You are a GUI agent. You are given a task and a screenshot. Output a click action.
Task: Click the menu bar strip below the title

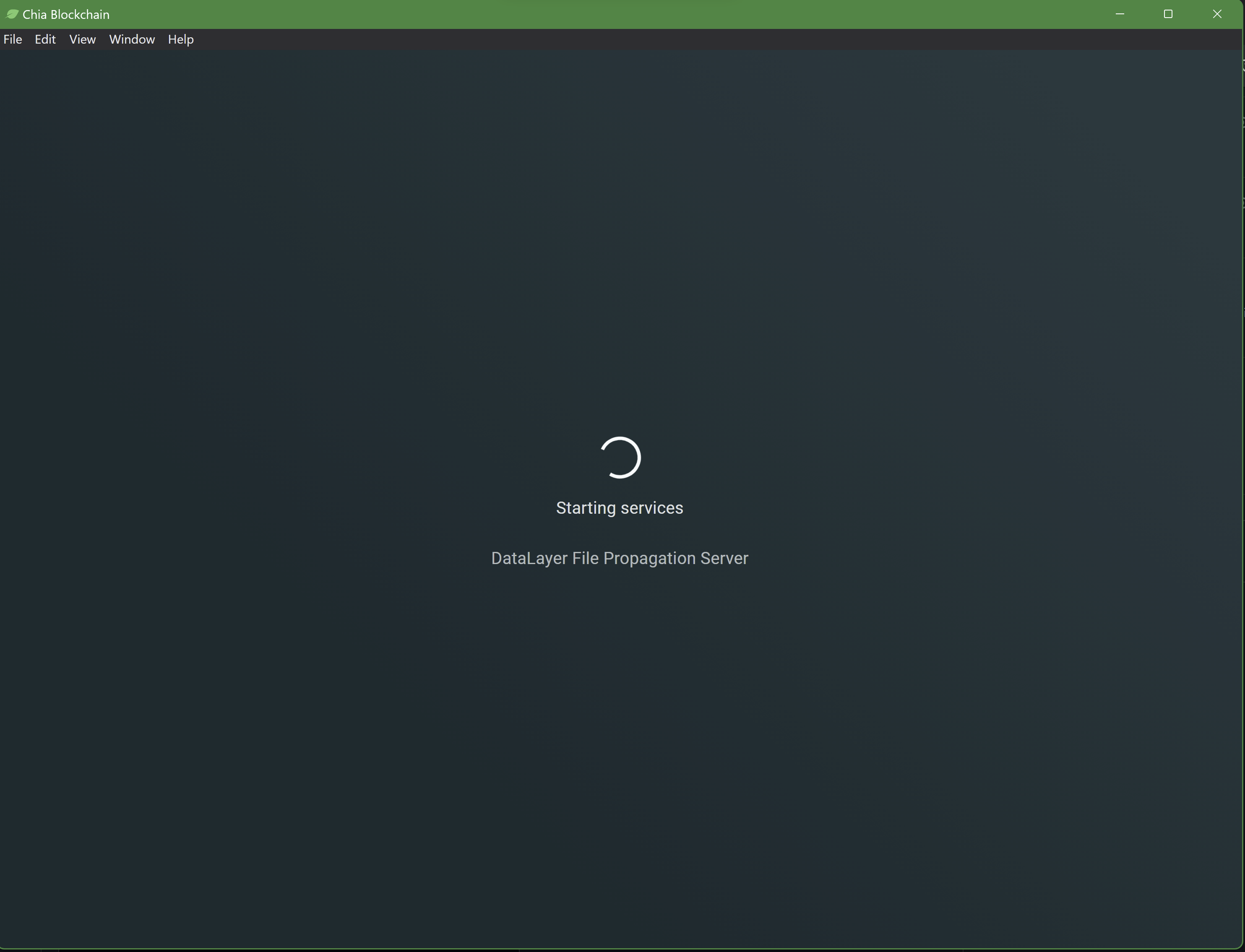point(397,39)
